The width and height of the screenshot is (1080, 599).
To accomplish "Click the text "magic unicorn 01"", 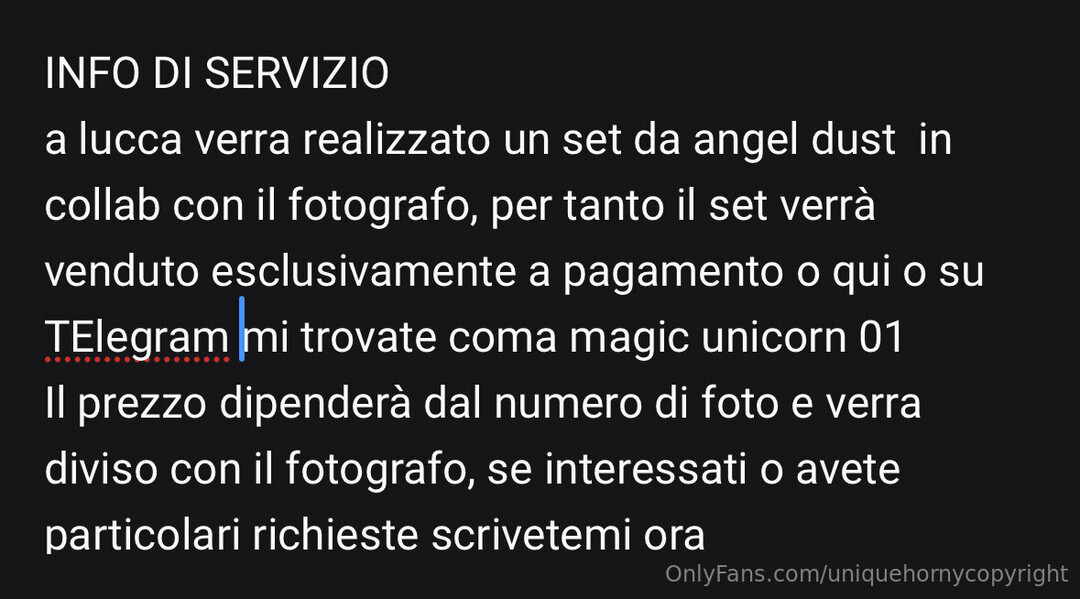I will point(736,337).
